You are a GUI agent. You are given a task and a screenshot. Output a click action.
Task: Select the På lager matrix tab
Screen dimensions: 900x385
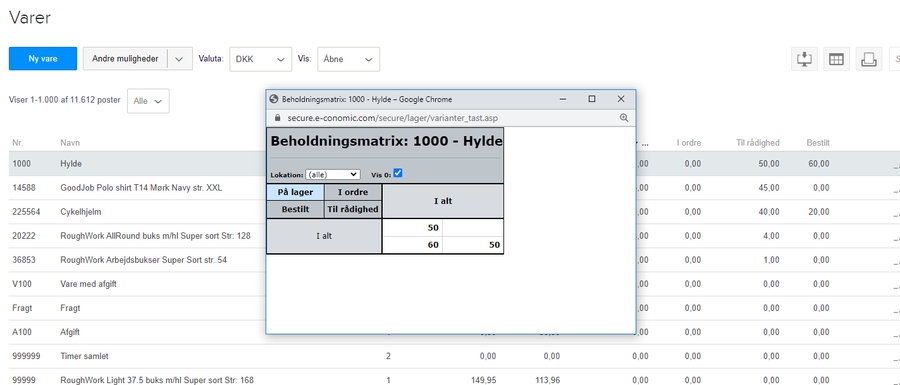(x=295, y=192)
